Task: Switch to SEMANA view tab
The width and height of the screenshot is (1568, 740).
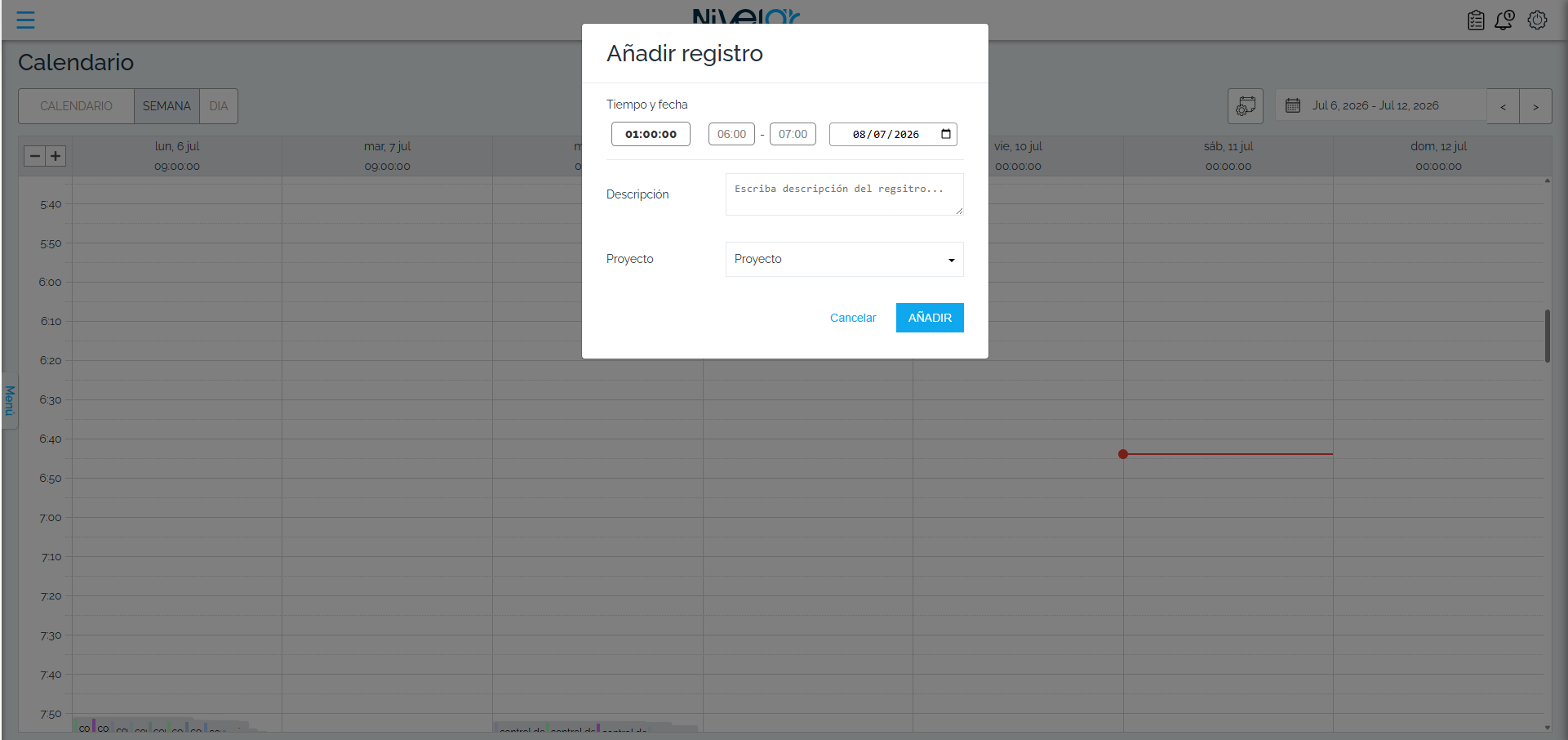Action: click(x=167, y=106)
